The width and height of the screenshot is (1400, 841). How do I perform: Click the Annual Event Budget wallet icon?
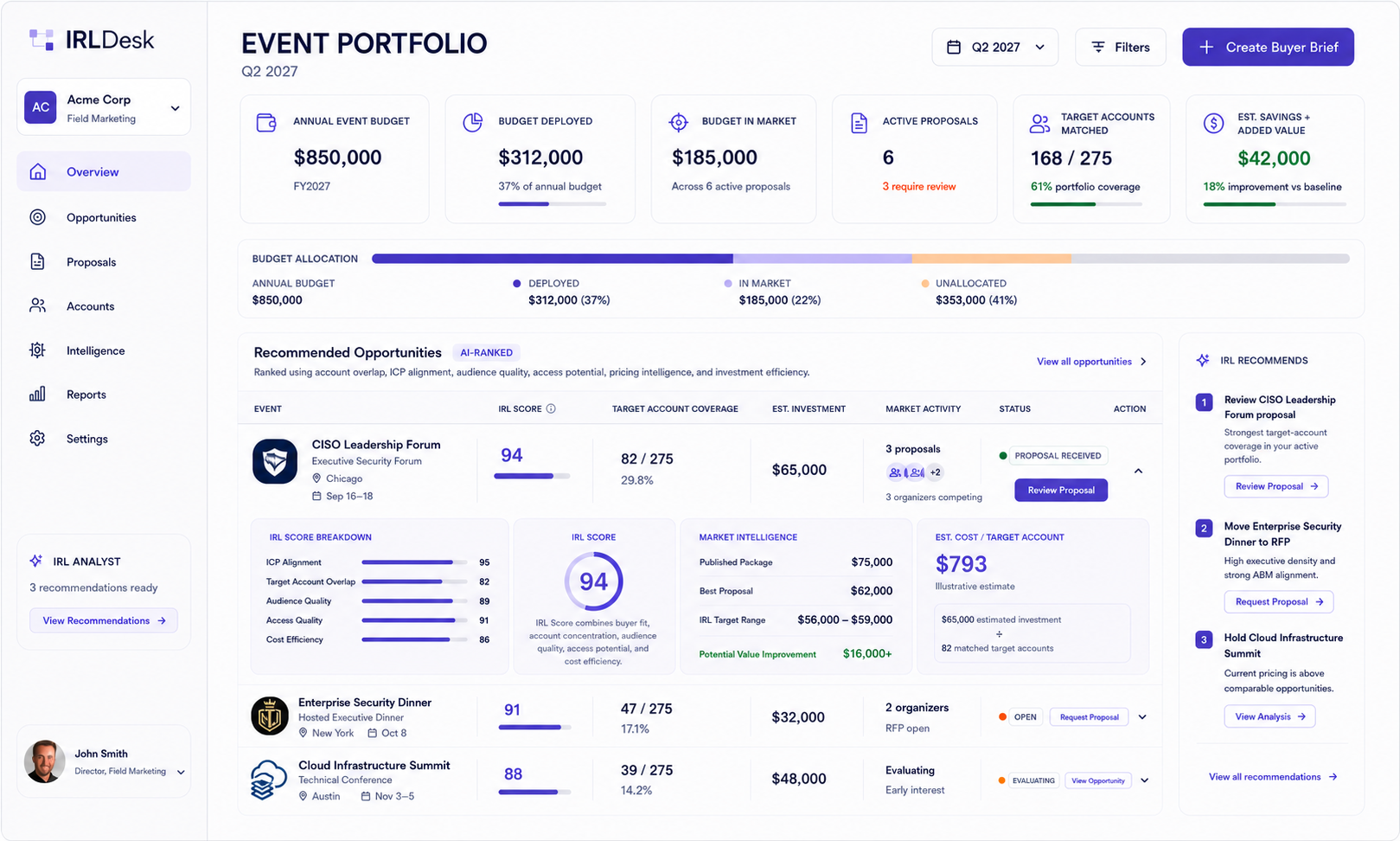pos(266,122)
